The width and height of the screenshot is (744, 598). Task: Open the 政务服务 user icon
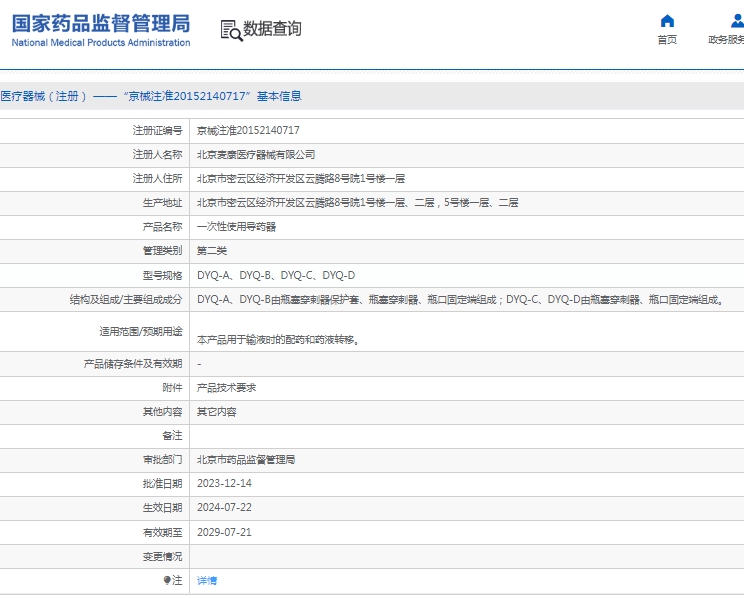tap(737, 21)
